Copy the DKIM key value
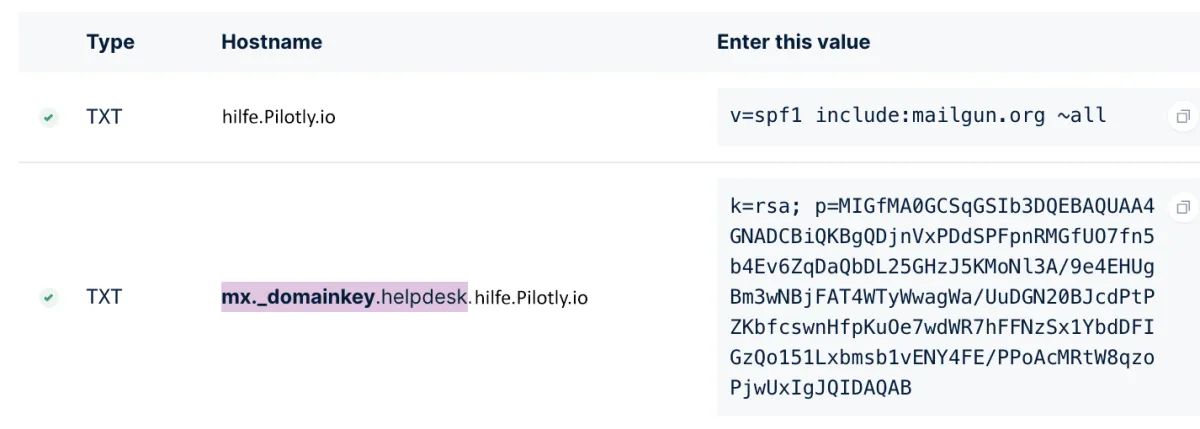Viewport: 1200px width, 429px height. (1182, 208)
